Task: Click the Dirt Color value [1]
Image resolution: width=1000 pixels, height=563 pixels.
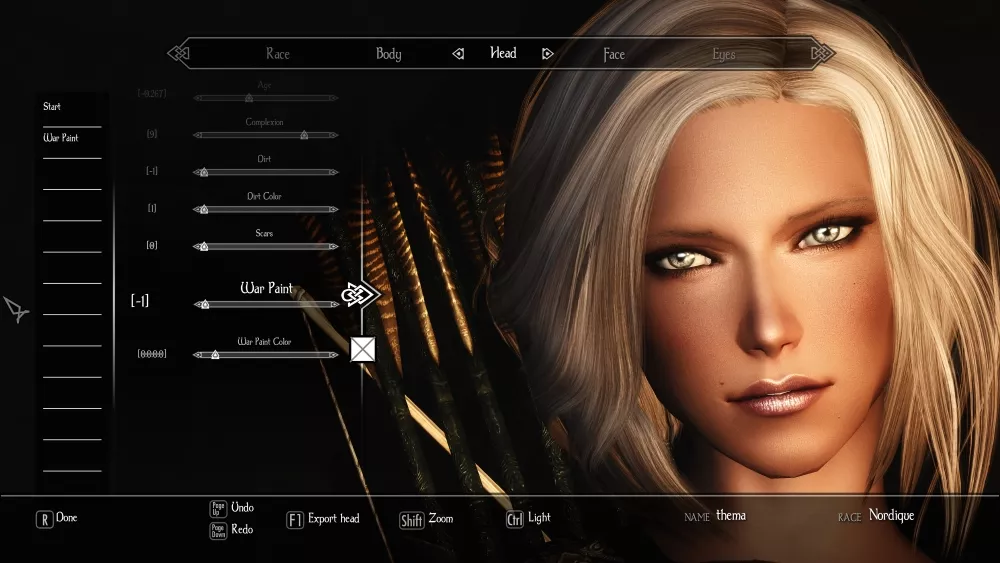Action: (x=152, y=208)
